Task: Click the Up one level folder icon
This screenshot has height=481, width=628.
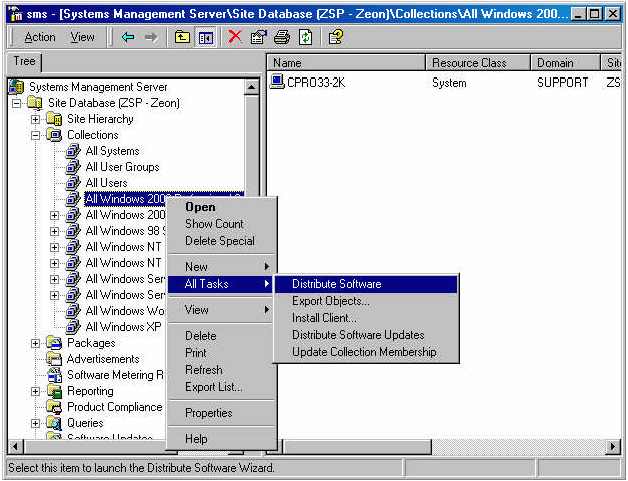Action: tap(182, 38)
